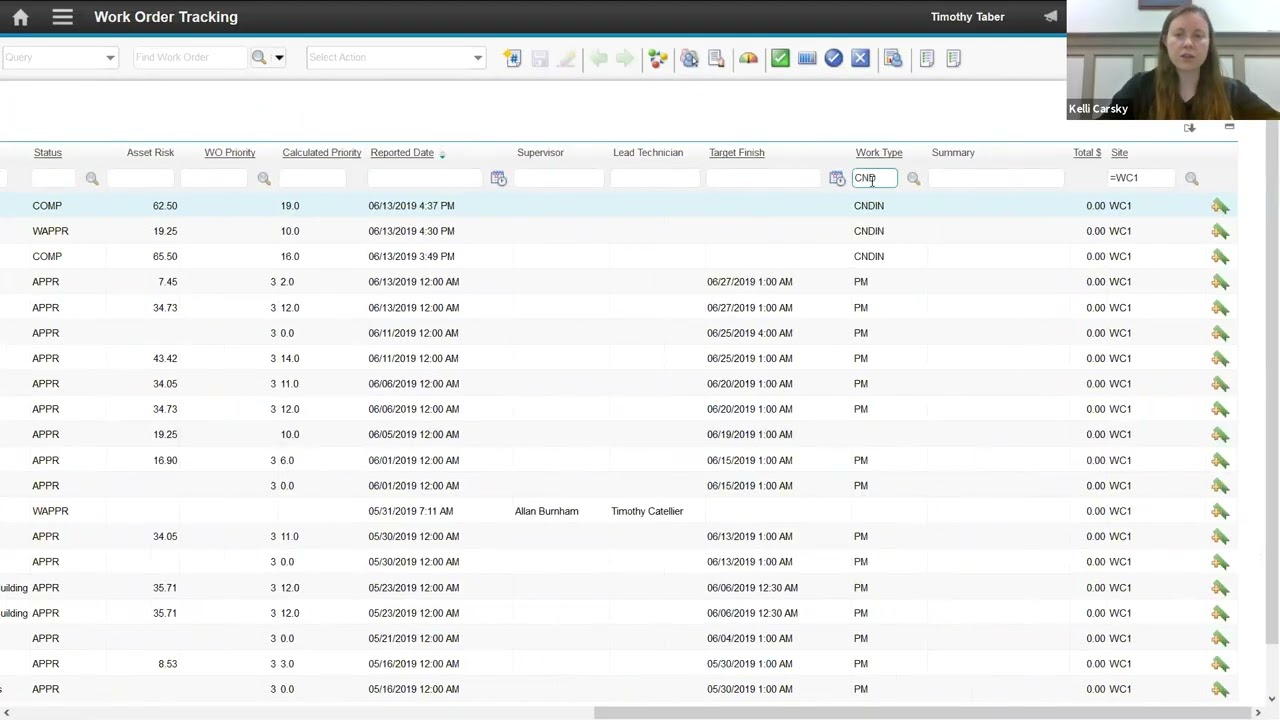Click the scroll right arrow at bottom
The width and height of the screenshot is (1280, 720).
1257,713
